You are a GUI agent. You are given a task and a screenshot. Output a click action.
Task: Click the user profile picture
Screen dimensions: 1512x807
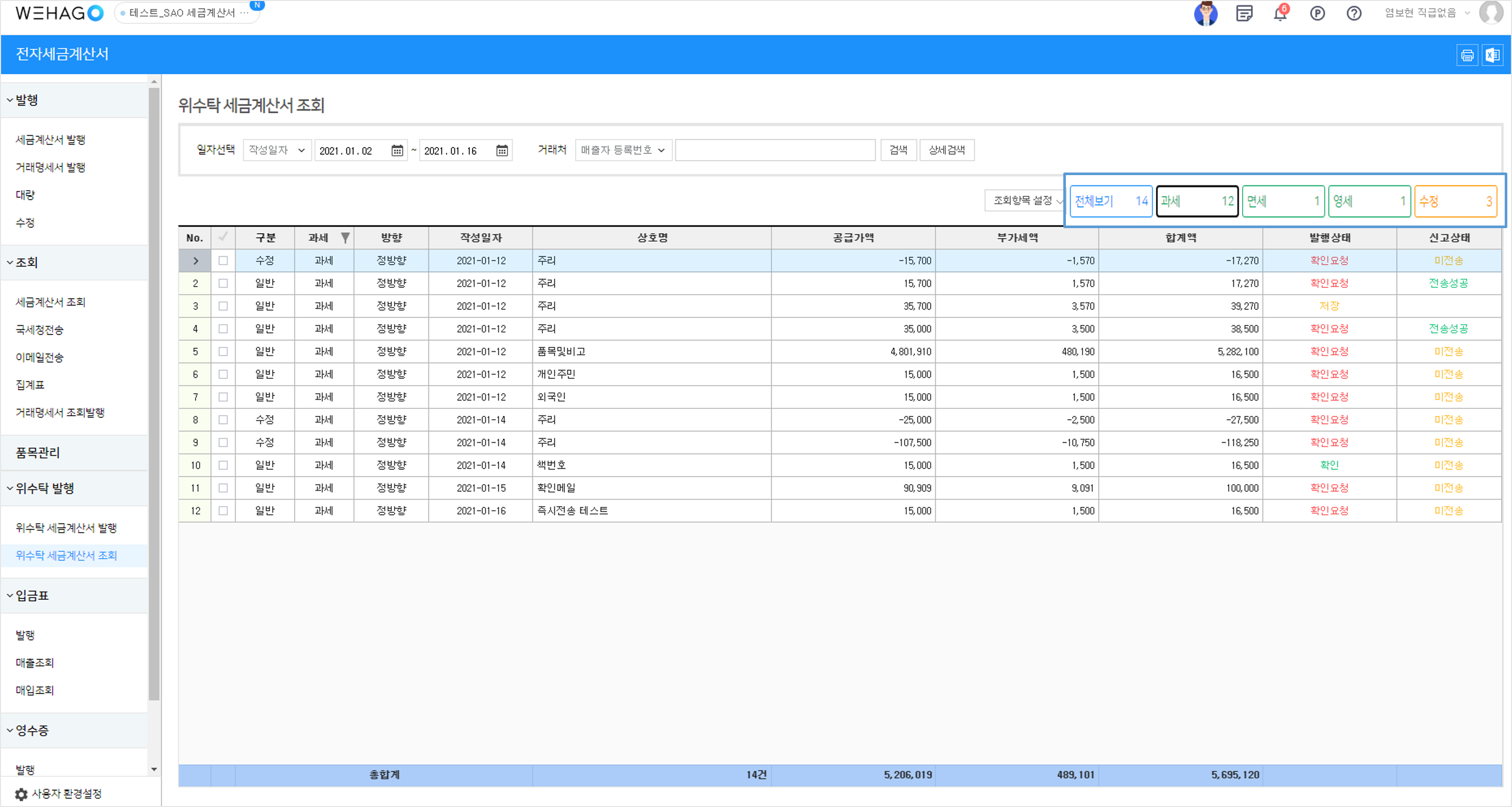coord(1491,13)
